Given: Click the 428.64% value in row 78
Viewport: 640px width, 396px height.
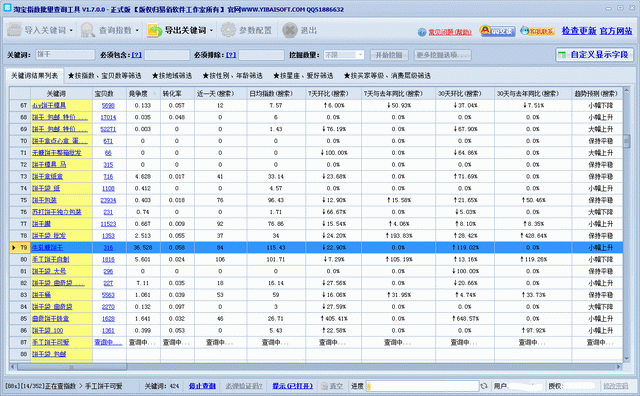Looking at the screenshot, I should [533, 236].
